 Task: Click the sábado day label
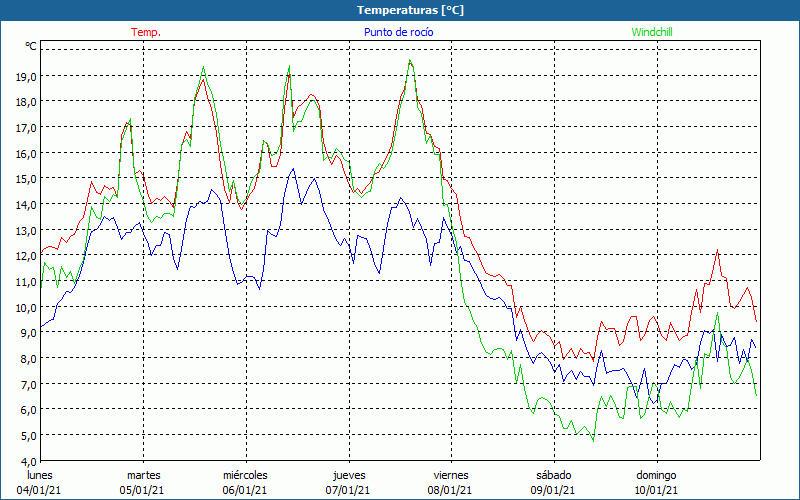pos(554,475)
